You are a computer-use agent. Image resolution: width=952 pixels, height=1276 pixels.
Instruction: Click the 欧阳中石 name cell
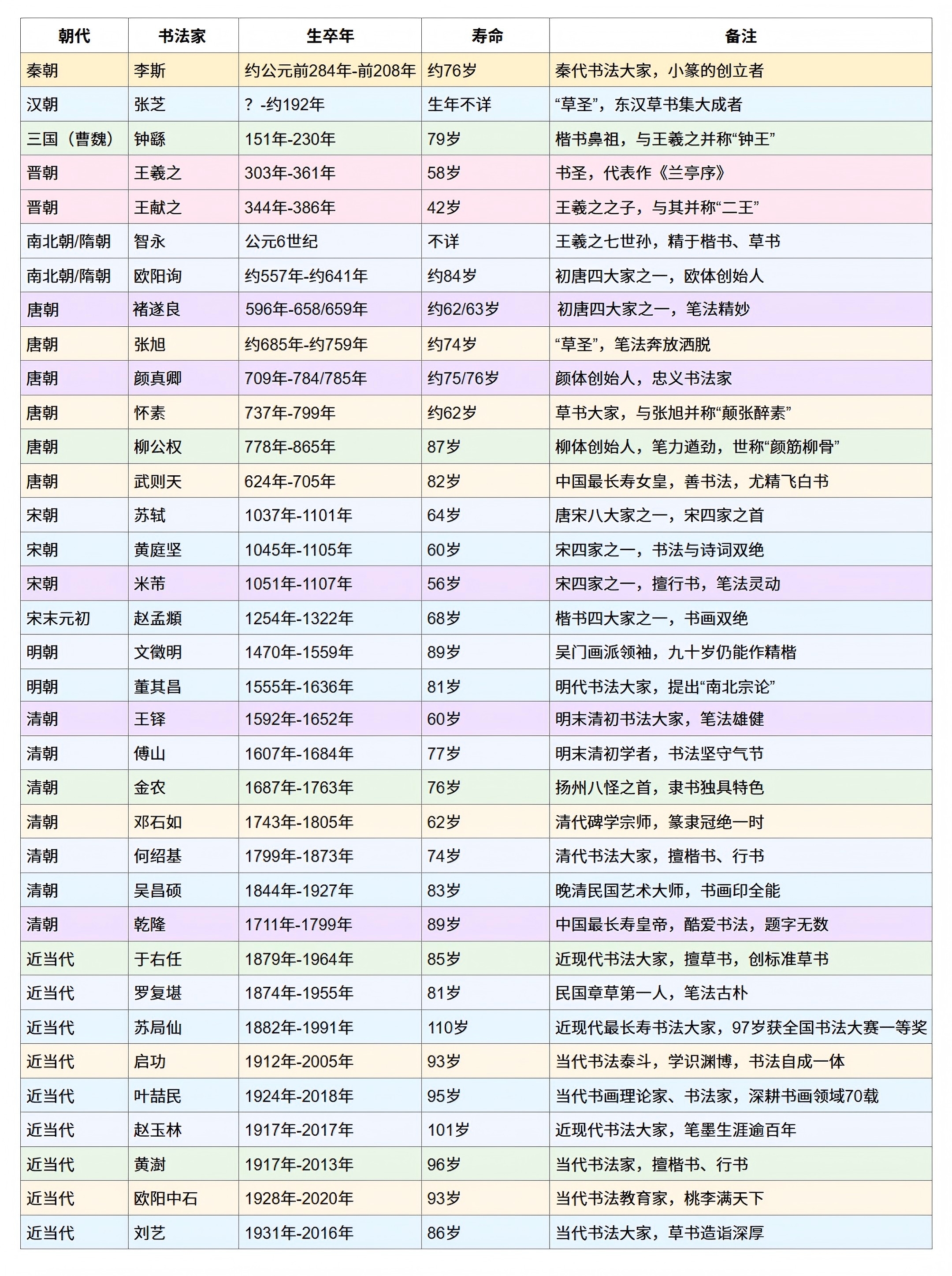166,1198
